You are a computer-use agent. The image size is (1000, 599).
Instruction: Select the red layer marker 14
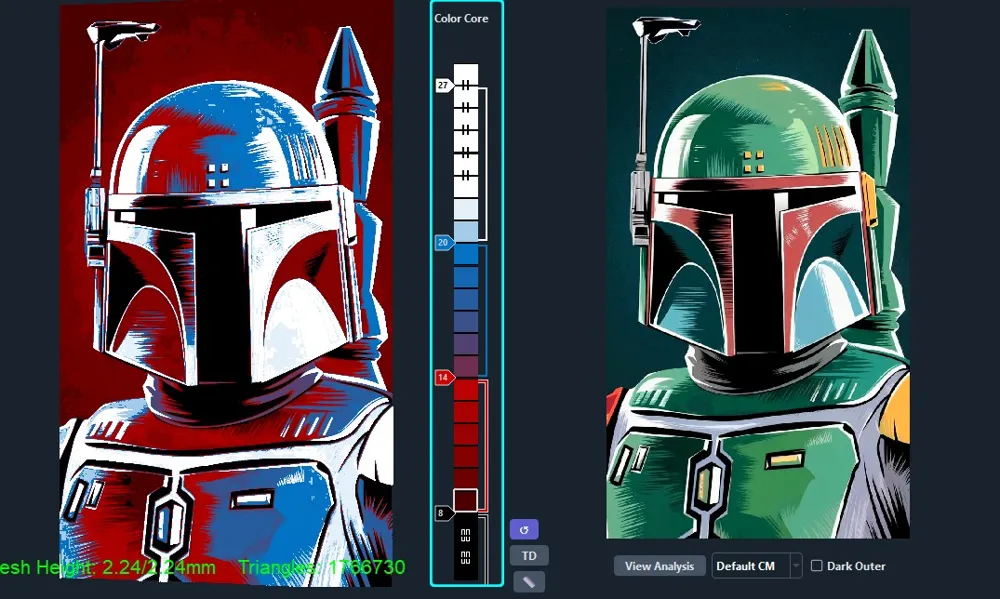click(445, 378)
